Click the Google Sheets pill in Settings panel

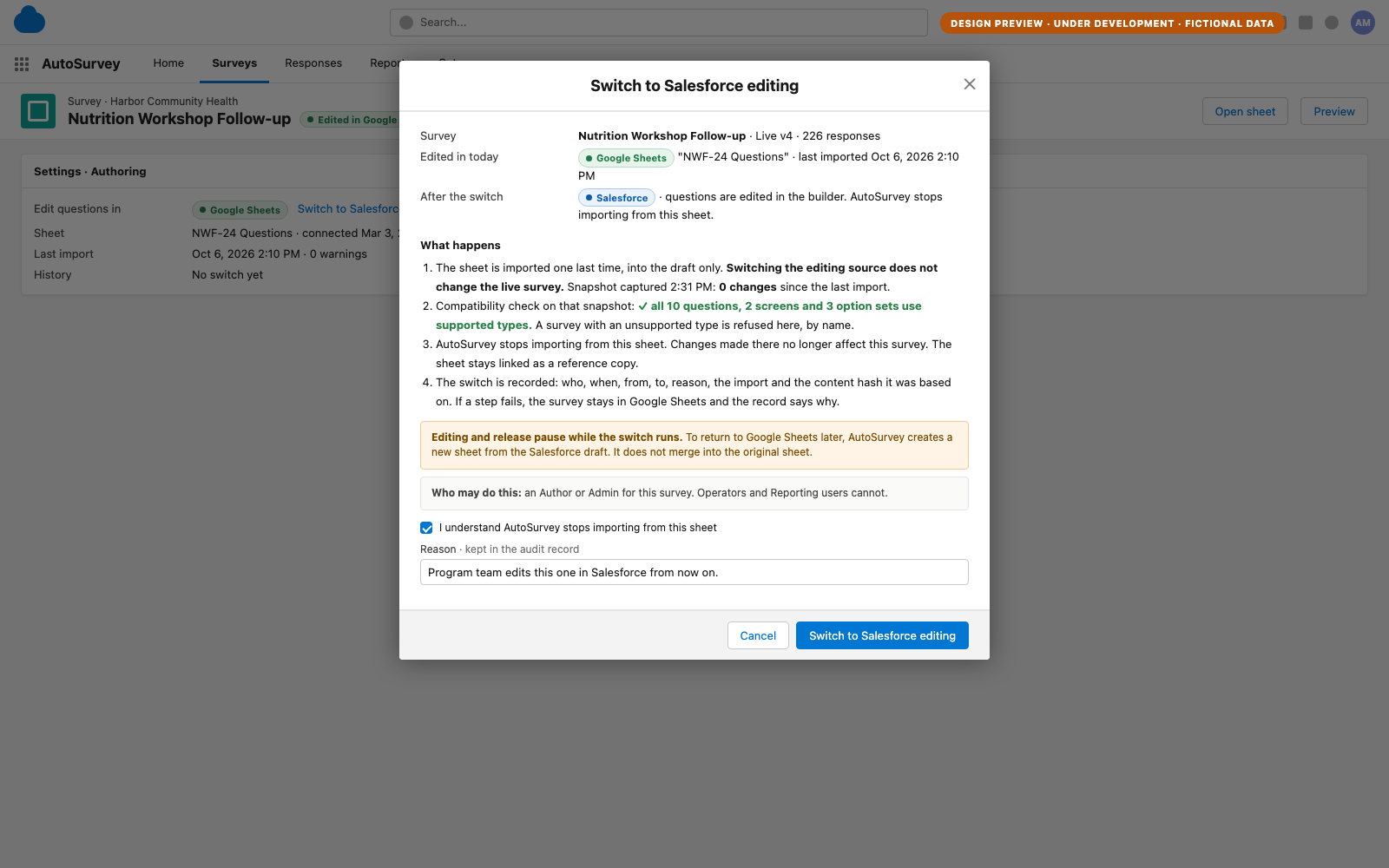(240, 210)
